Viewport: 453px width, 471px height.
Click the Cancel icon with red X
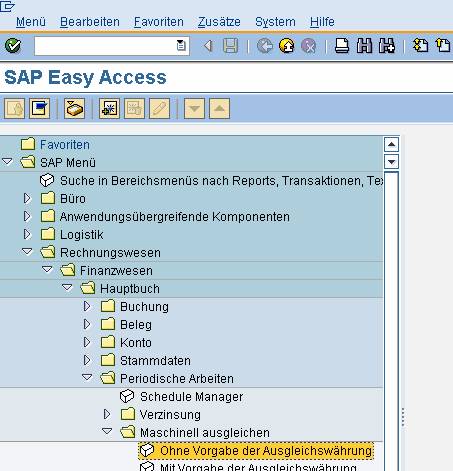tap(309, 46)
